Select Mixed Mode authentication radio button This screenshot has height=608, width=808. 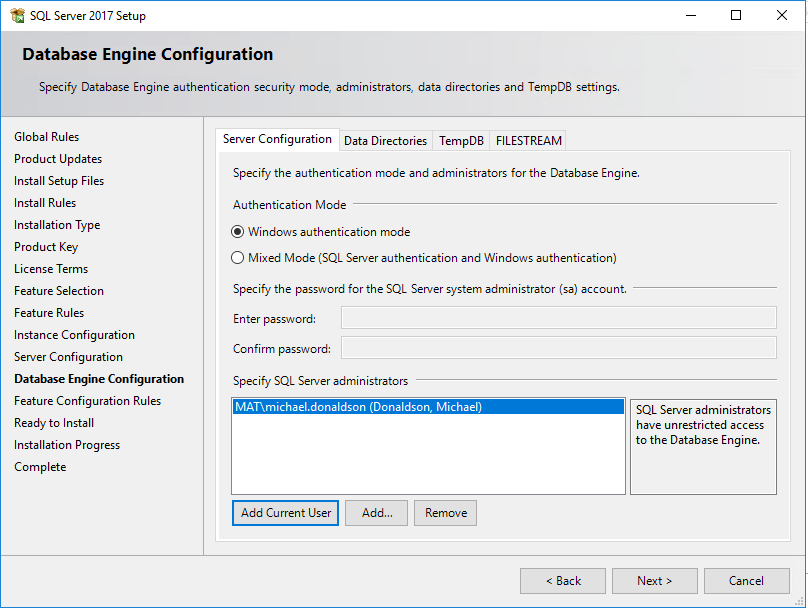pyautogui.click(x=238, y=258)
